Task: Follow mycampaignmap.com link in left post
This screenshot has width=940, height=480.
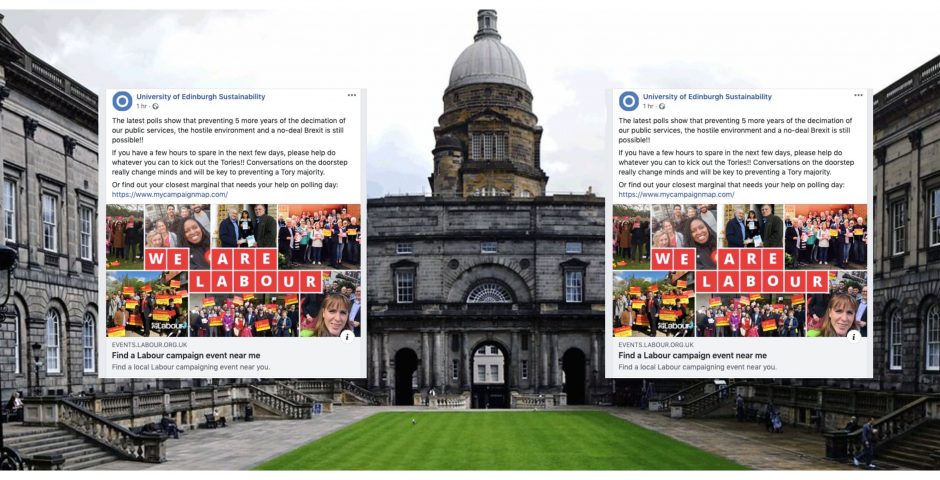Action: coord(170,195)
